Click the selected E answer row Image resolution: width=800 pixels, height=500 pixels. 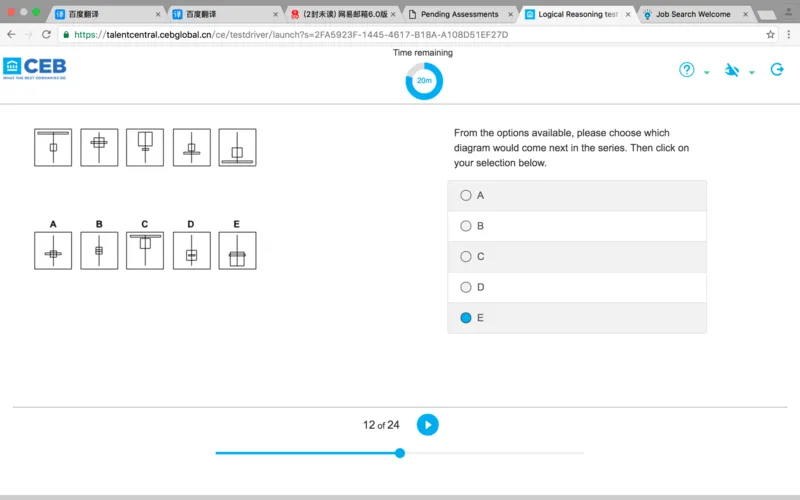pos(576,318)
